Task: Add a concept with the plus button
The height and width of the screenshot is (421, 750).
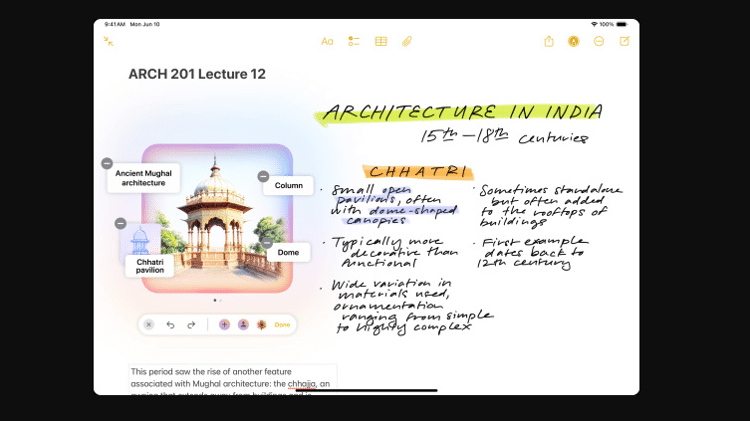Action: click(x=224, y=325)
